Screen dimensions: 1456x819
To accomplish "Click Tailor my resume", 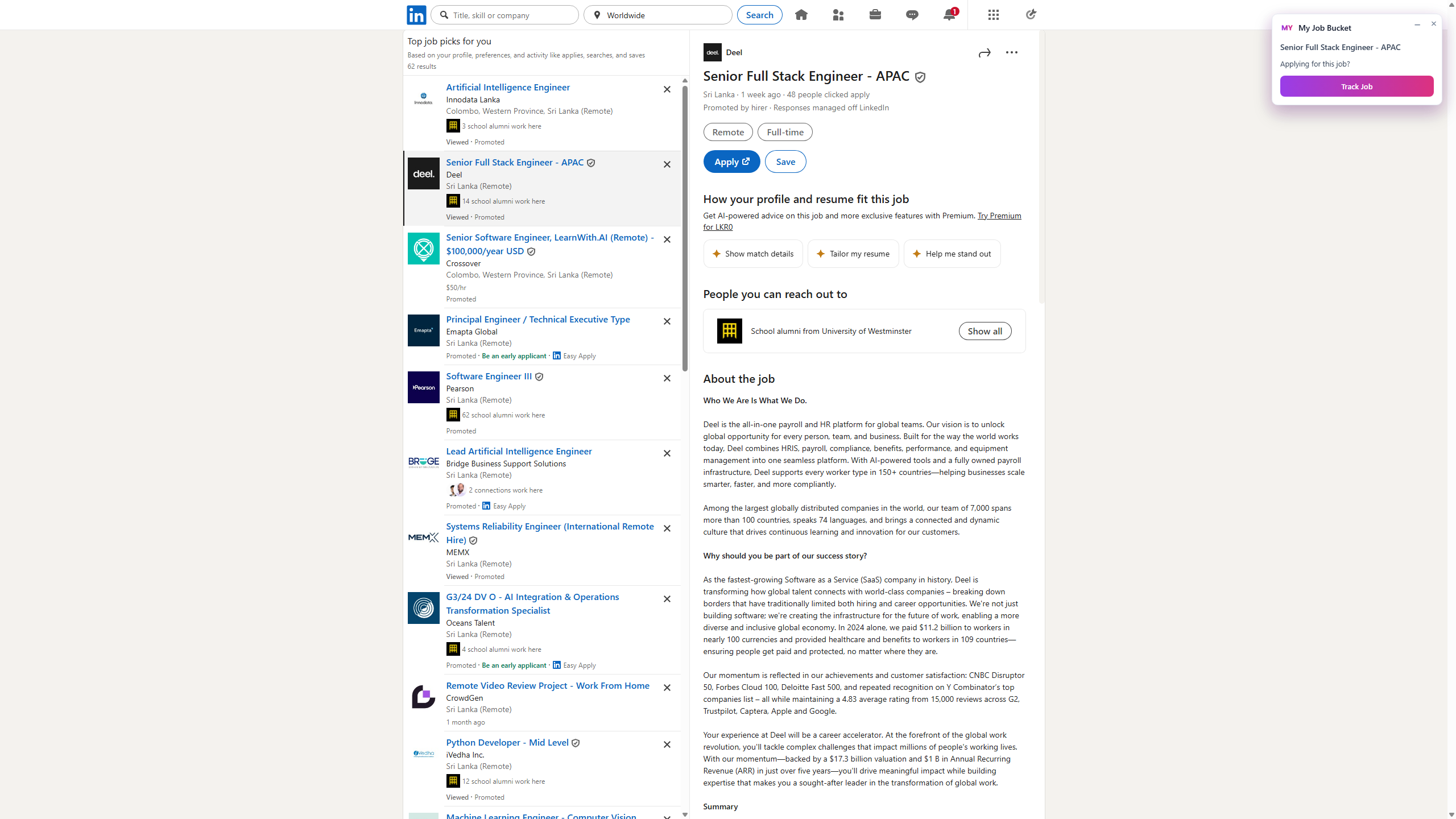I will coord(853,254).
